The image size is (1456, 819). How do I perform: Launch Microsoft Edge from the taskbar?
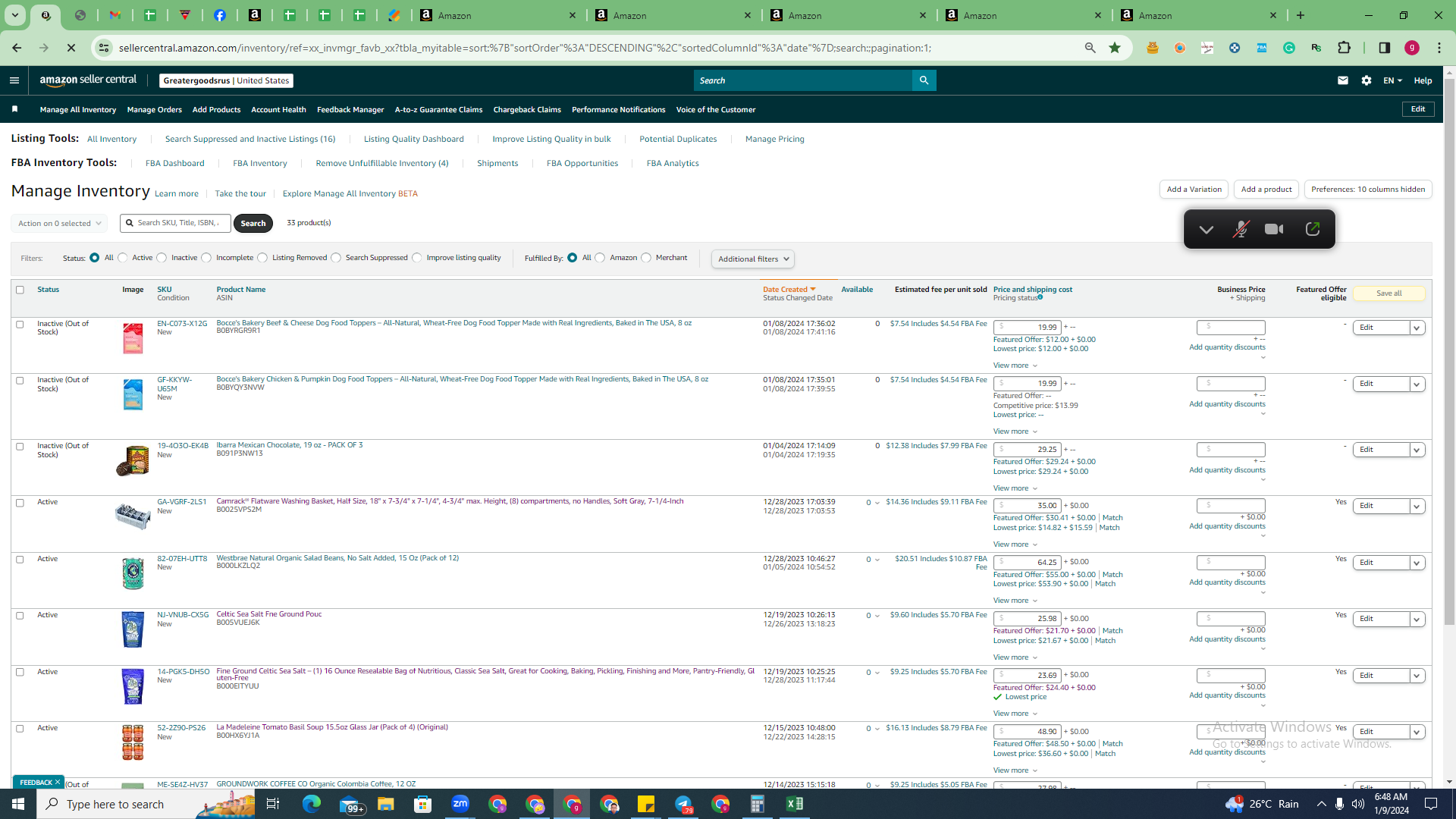tap(311, 804)
